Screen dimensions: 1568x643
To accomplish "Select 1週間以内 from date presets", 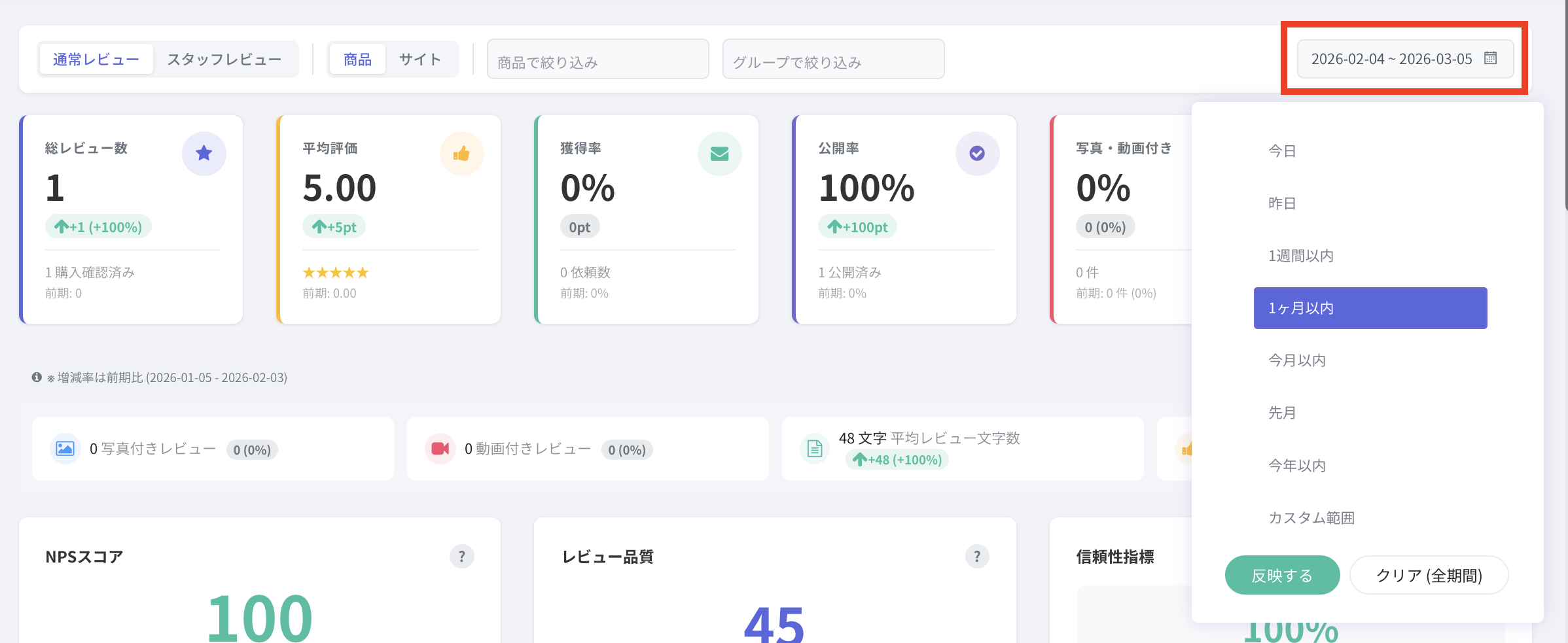I will [x=1301, y=256].
